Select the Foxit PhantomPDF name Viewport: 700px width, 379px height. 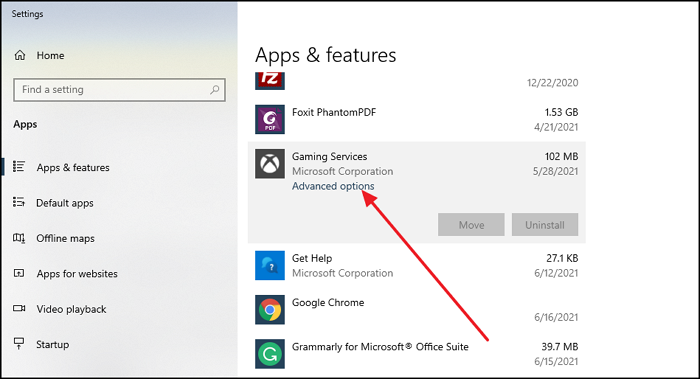[334, 112]
